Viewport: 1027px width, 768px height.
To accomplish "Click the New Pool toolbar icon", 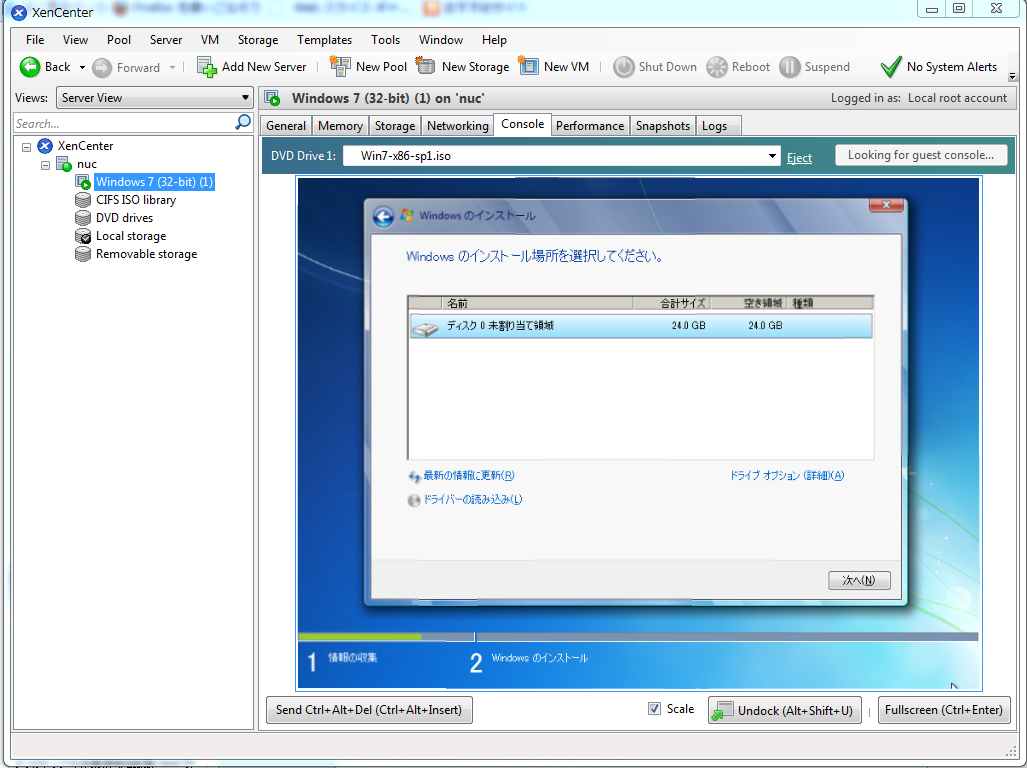I will 340,66.
